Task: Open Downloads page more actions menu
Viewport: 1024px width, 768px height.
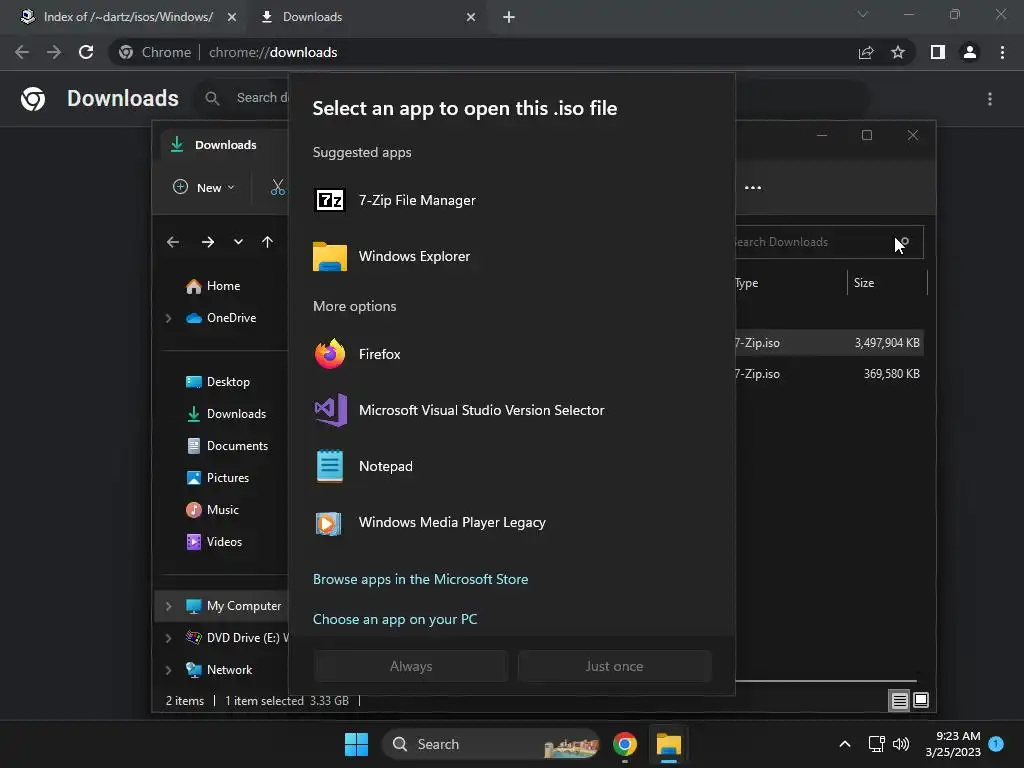Action: [x=990, y=99]
